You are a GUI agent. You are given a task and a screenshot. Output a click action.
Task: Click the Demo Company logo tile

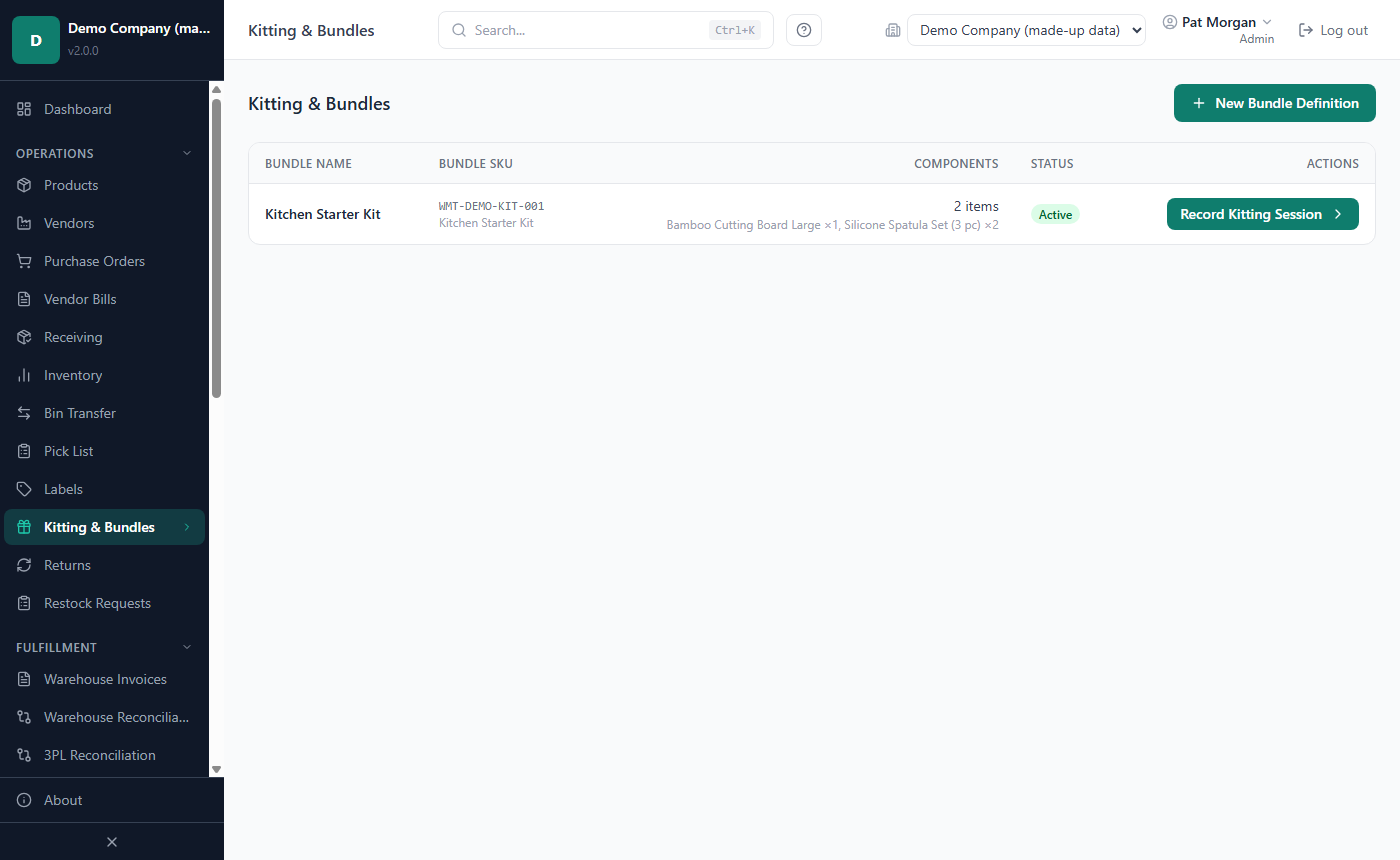click(36, 40)
